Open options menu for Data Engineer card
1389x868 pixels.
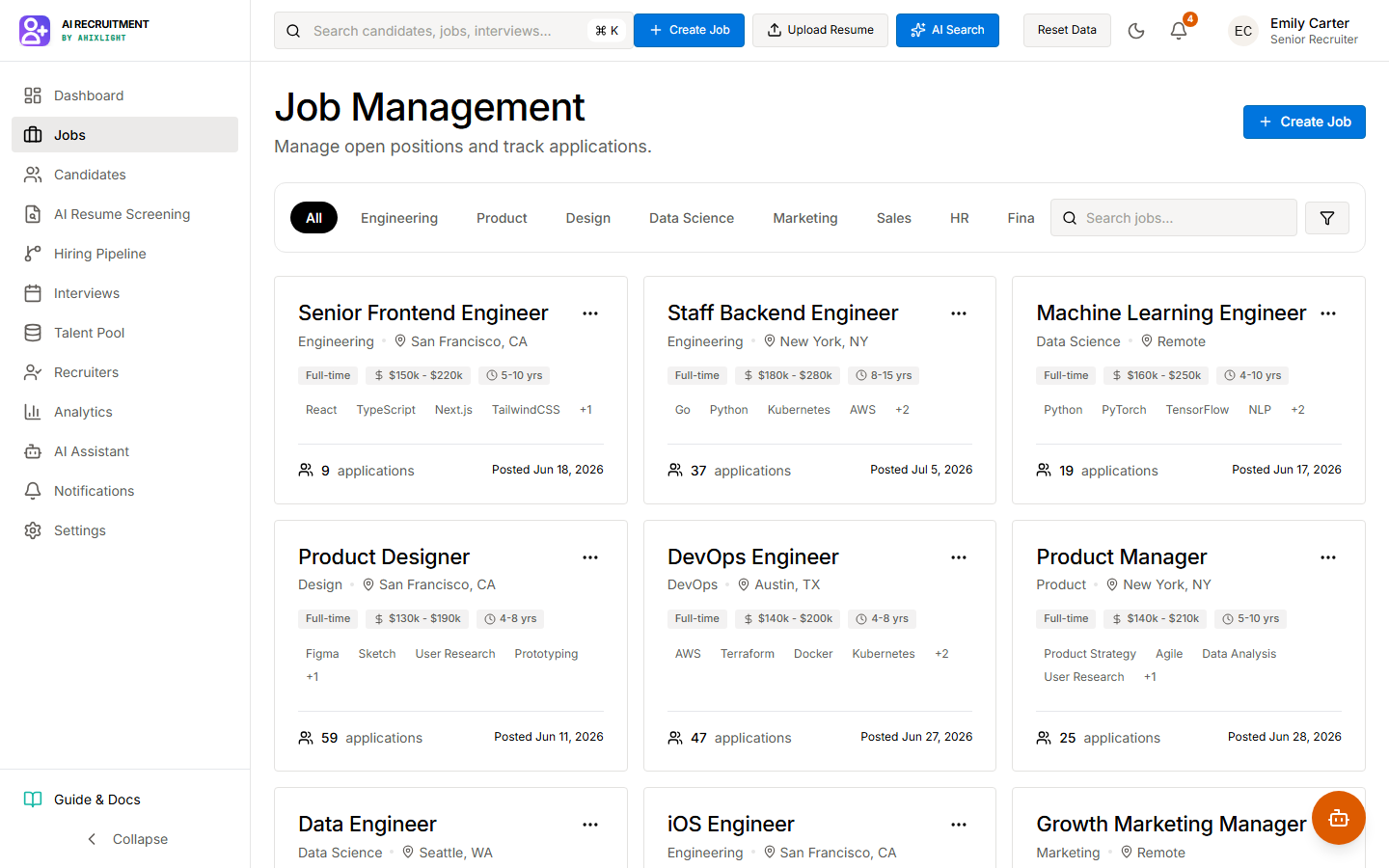(x=590, y=825)
